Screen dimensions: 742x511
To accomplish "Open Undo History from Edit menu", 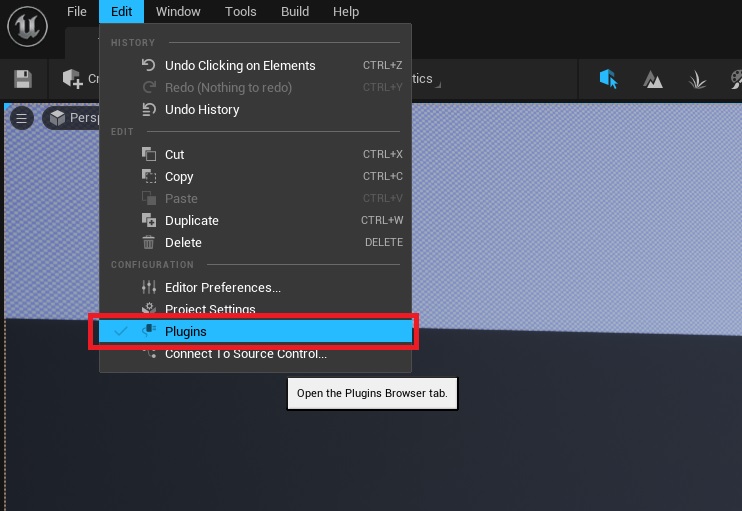I will click(x=202, y=109).
